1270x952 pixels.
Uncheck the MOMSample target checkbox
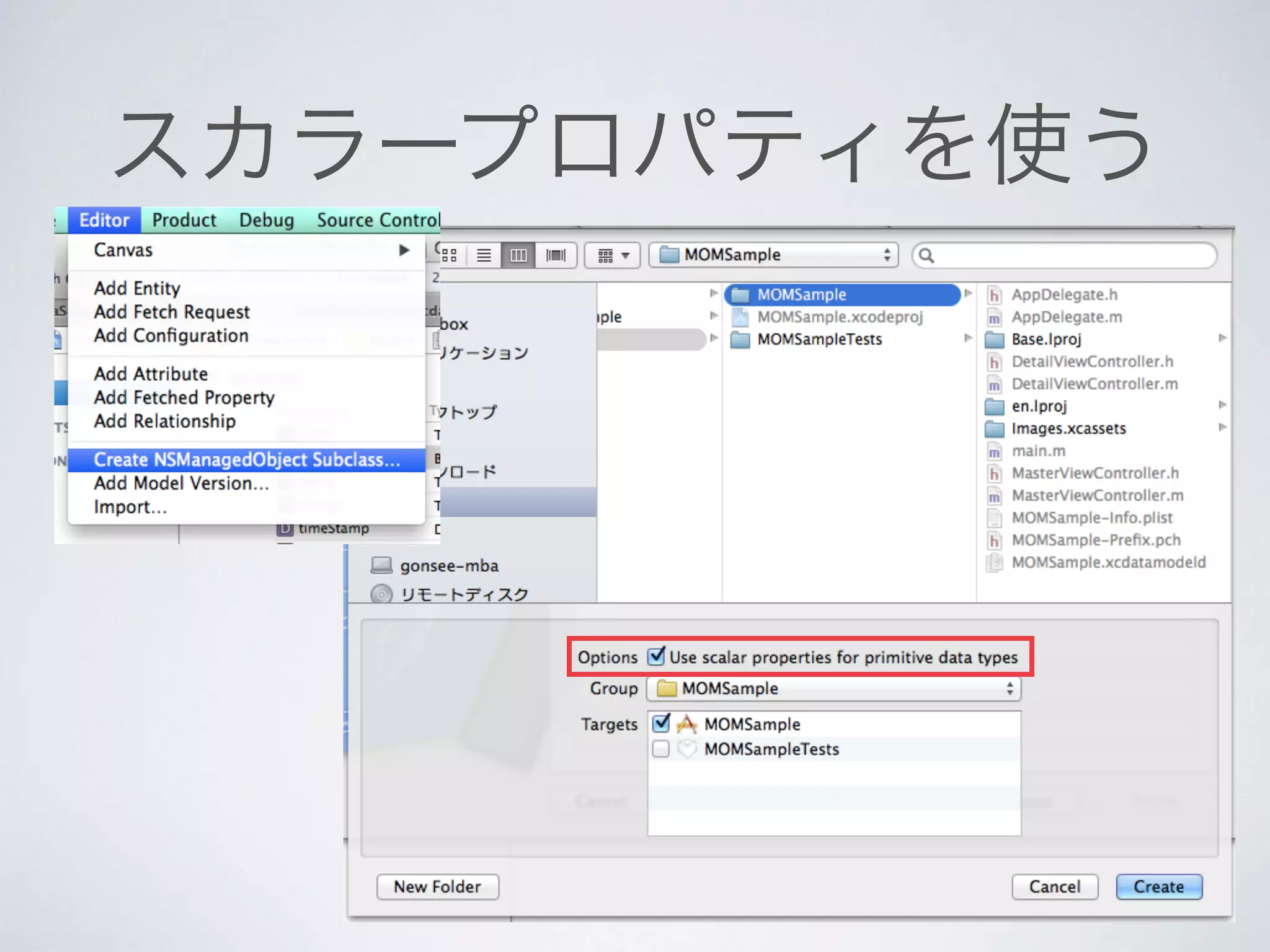pyautogui.click(x=661, y=723)
